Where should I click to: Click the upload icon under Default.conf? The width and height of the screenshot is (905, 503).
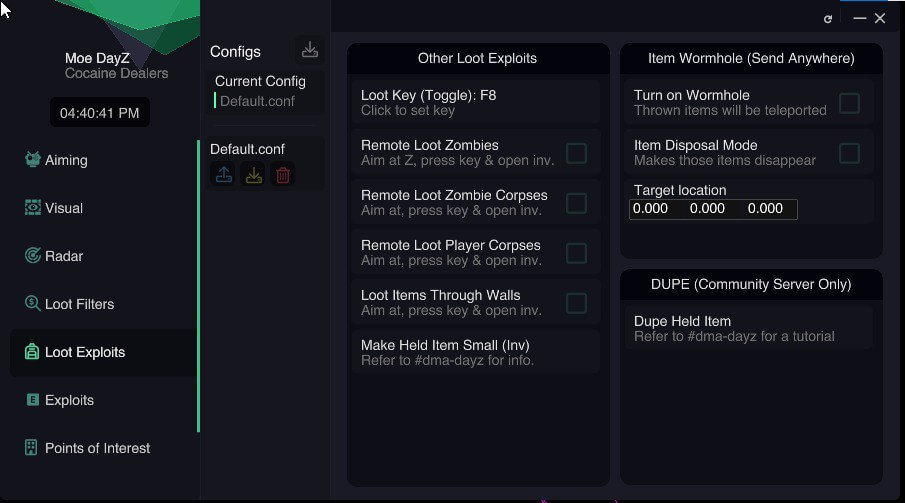224,174
